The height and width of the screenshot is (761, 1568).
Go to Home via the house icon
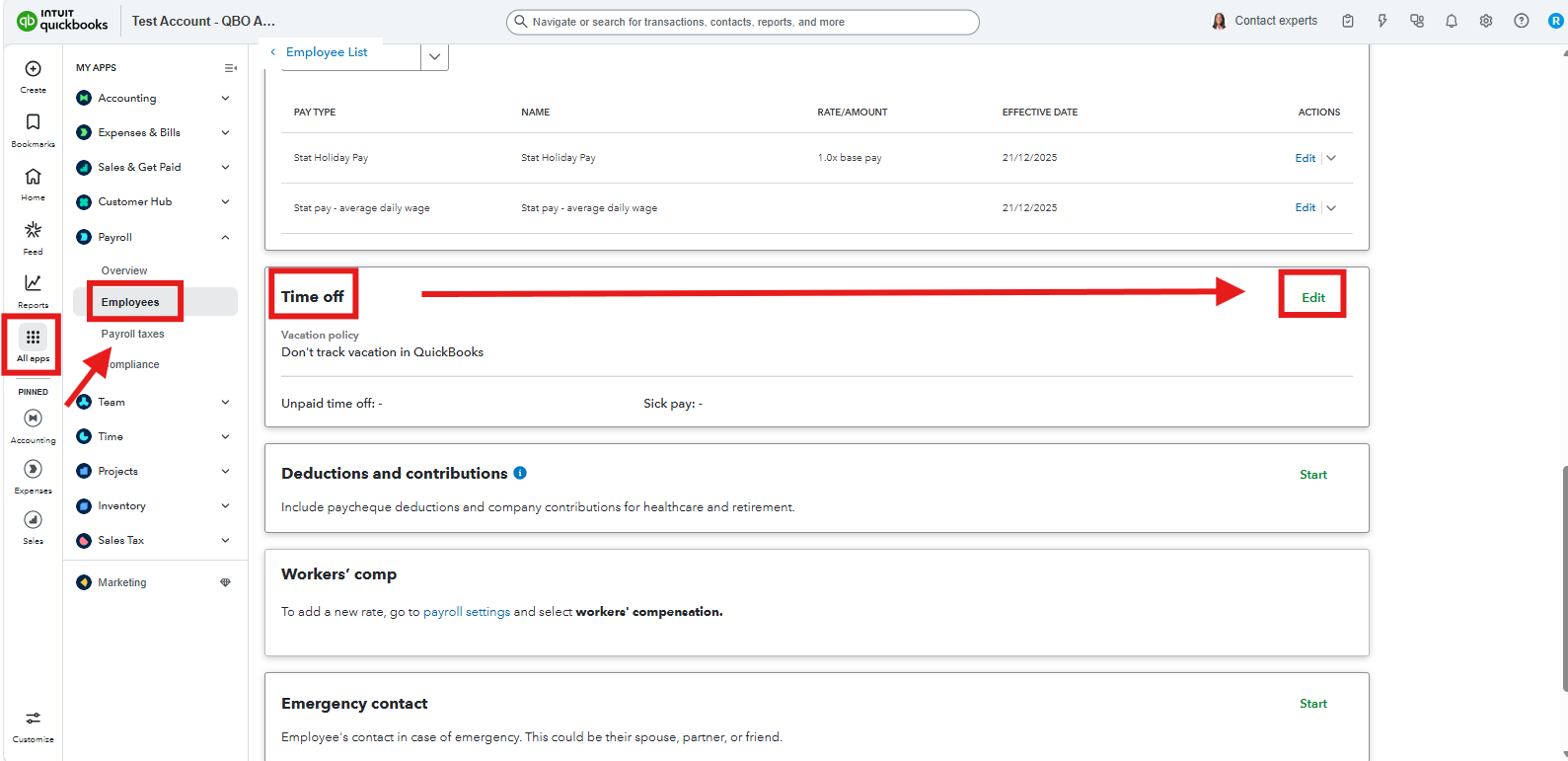[x=33, y=177]
